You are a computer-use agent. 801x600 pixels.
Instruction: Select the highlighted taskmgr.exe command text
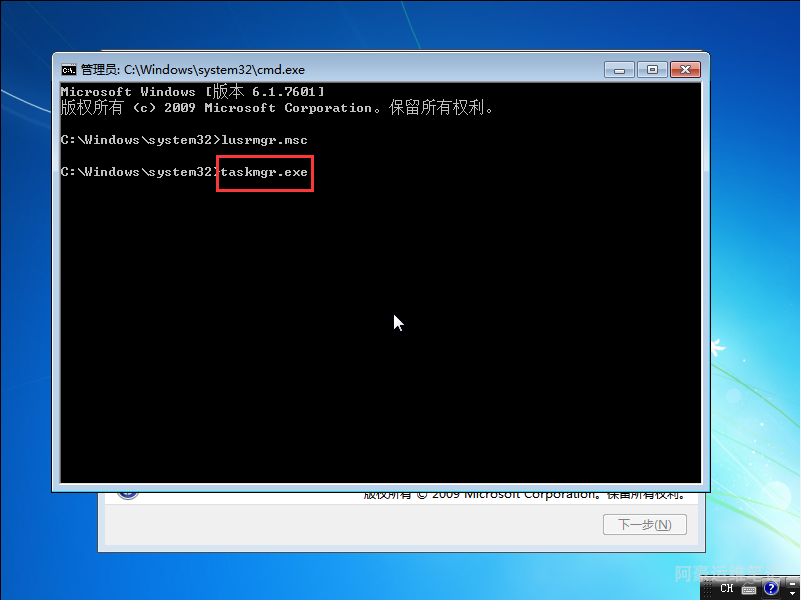tap(264, 172)
